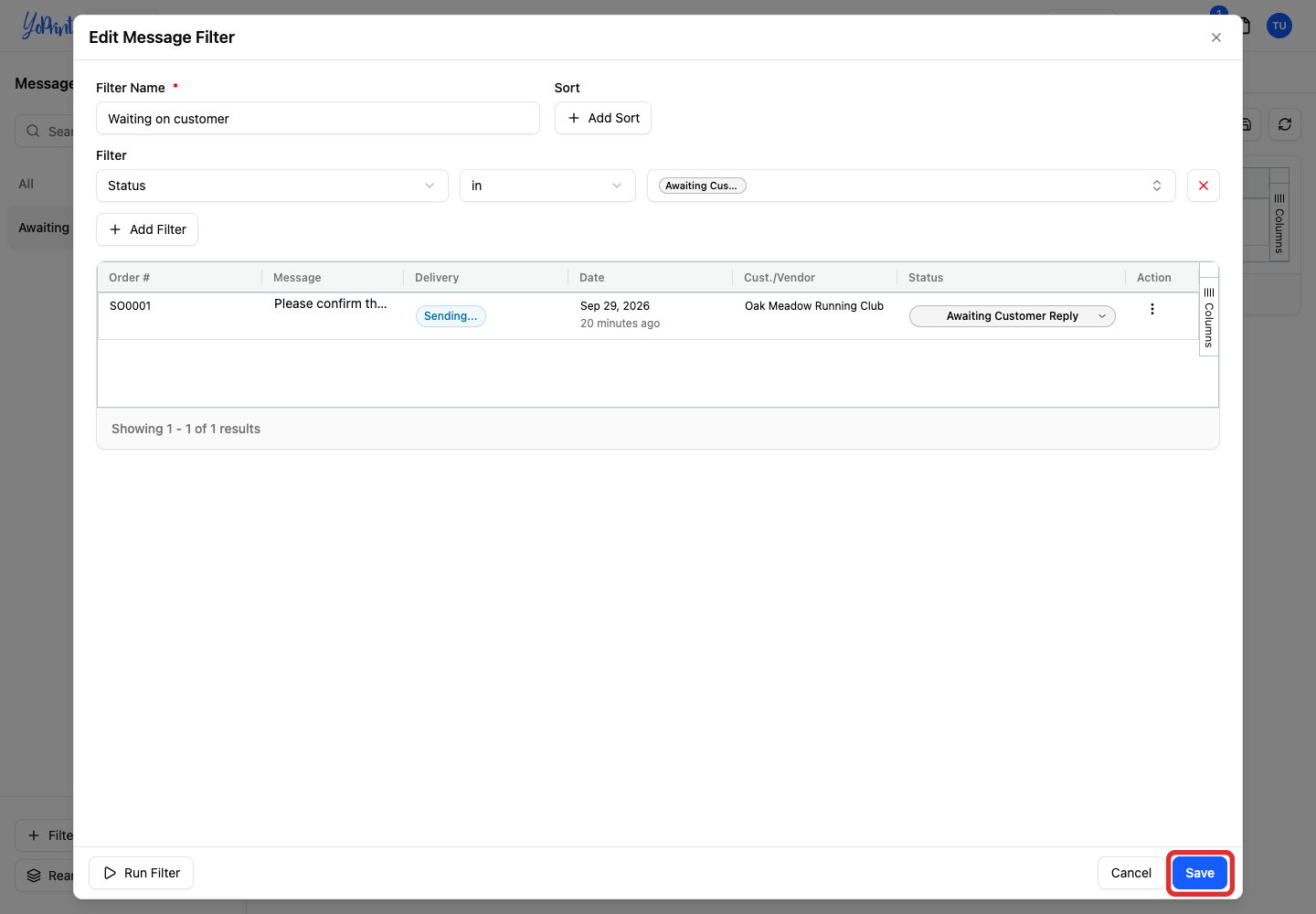
Task: Expand the filter value multi-select box
Action: [x=911, y=186]
